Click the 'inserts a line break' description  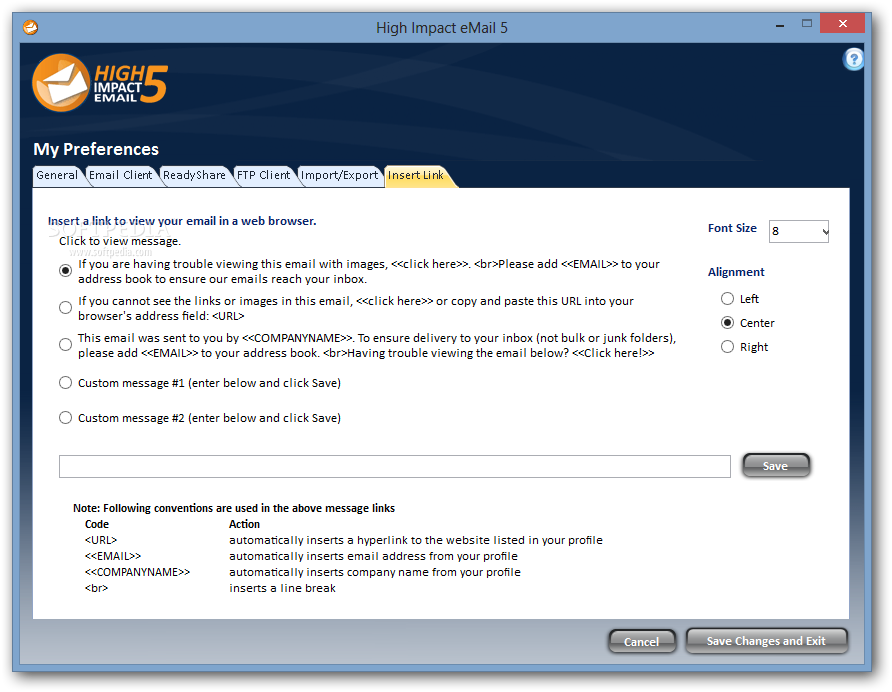click(x=282, y=588)
